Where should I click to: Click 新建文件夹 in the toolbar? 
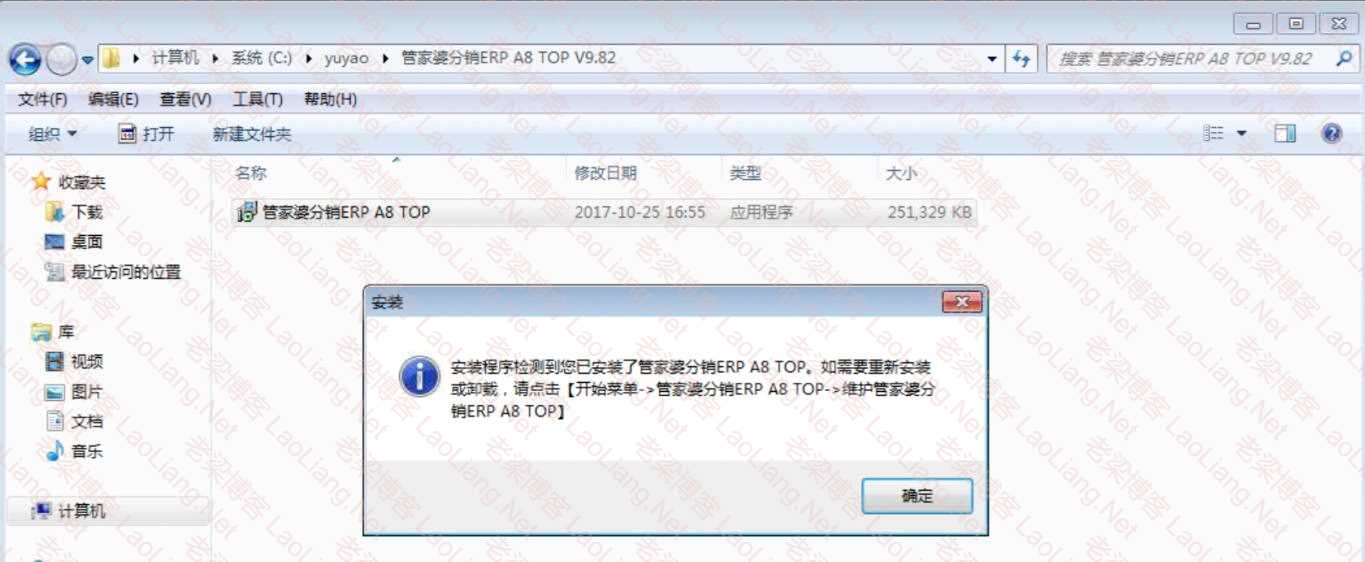(252, 134)
